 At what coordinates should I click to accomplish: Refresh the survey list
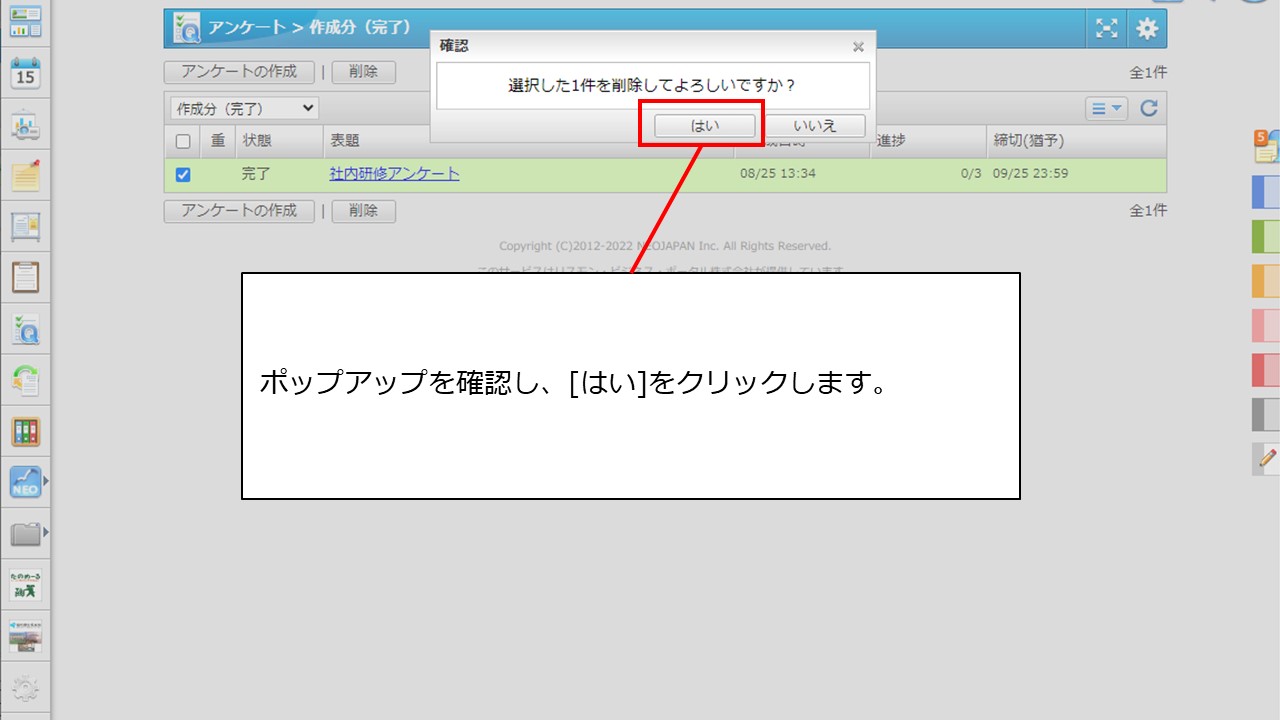(x=1149, y=108)
